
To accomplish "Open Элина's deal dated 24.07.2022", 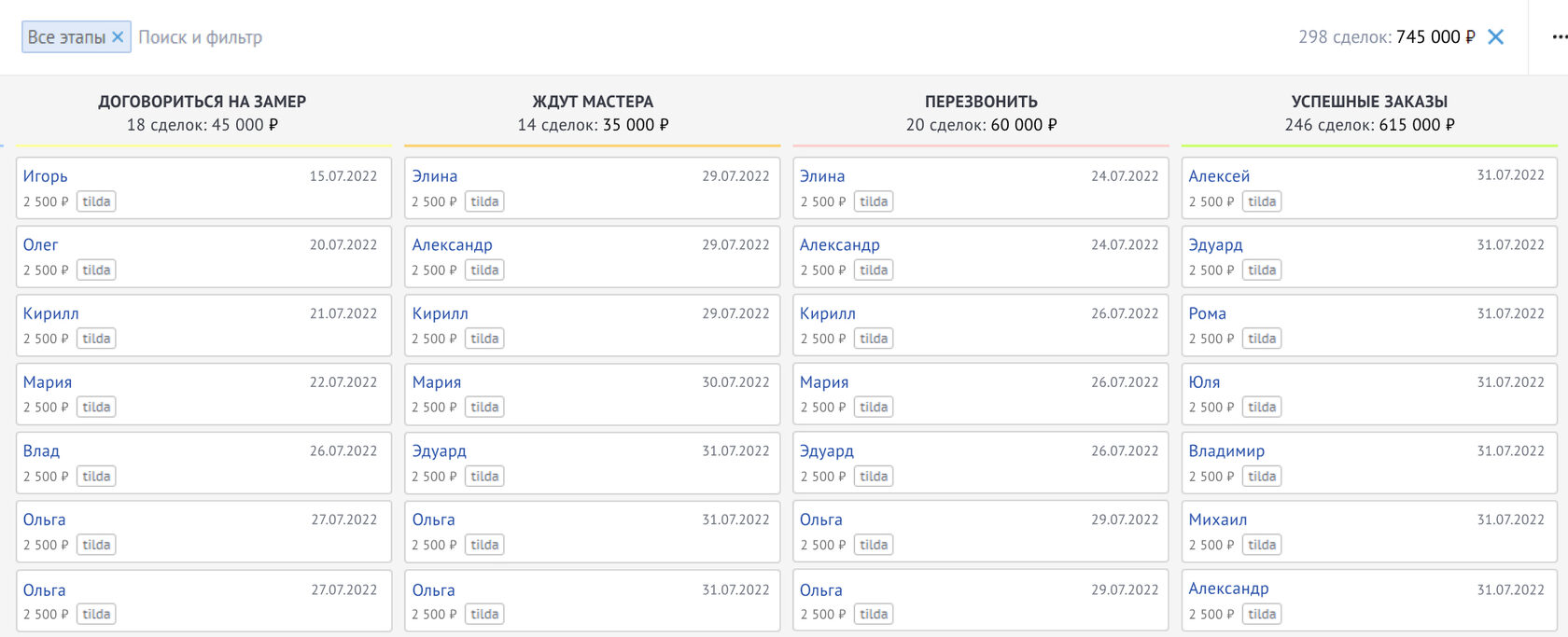I will (x=822, y=176).
